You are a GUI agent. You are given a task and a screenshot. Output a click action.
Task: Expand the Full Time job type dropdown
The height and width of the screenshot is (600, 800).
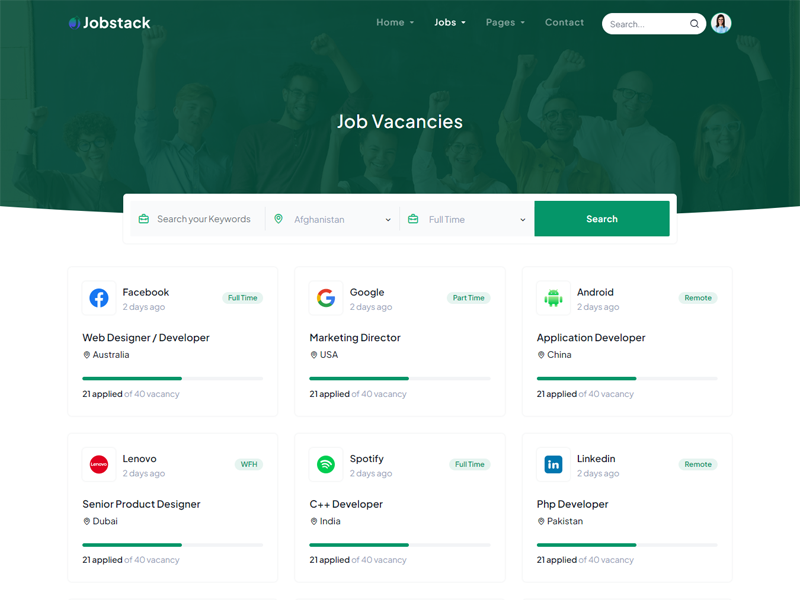click(x=467, y=219)
